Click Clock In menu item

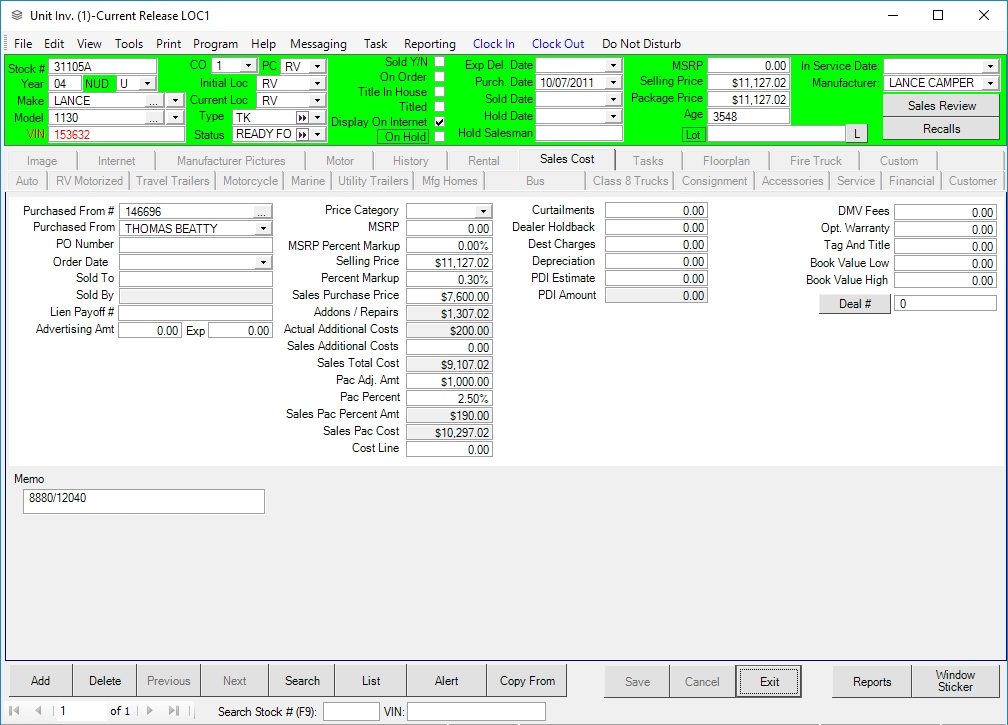click(x=494, y=44)
